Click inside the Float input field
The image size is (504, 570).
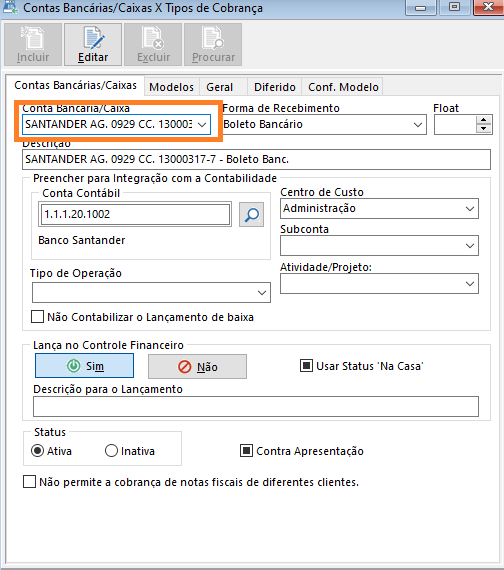click(455, 125)
